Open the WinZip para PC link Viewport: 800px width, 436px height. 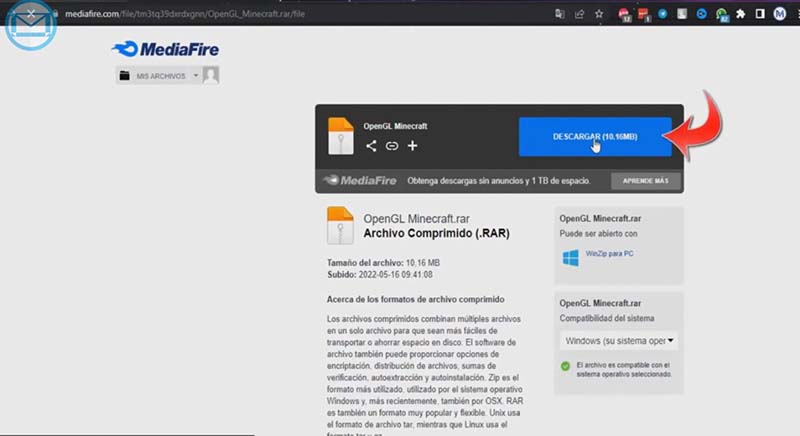pyautogui.click(x=609, y=253)
